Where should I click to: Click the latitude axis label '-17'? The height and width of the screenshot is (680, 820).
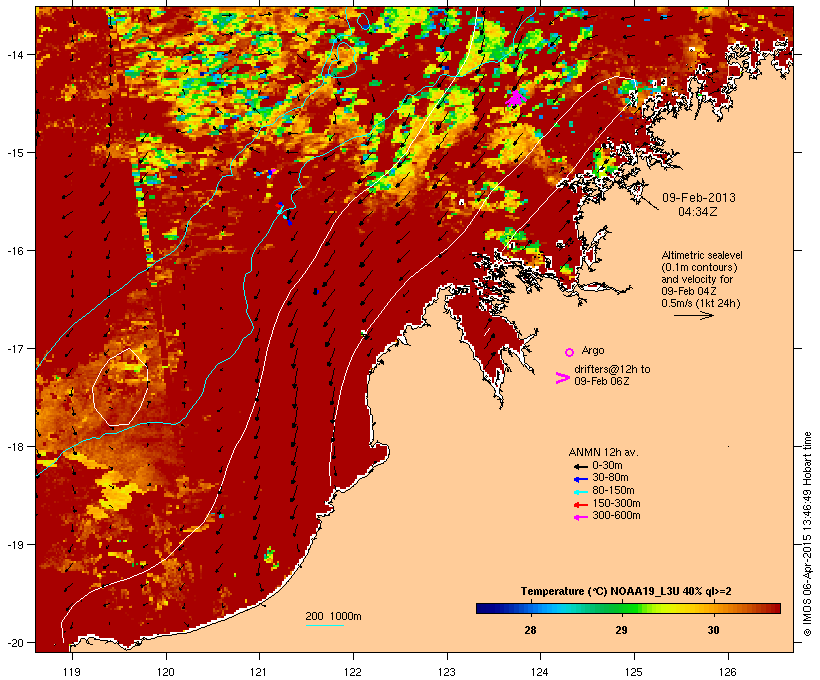[14, 348]
